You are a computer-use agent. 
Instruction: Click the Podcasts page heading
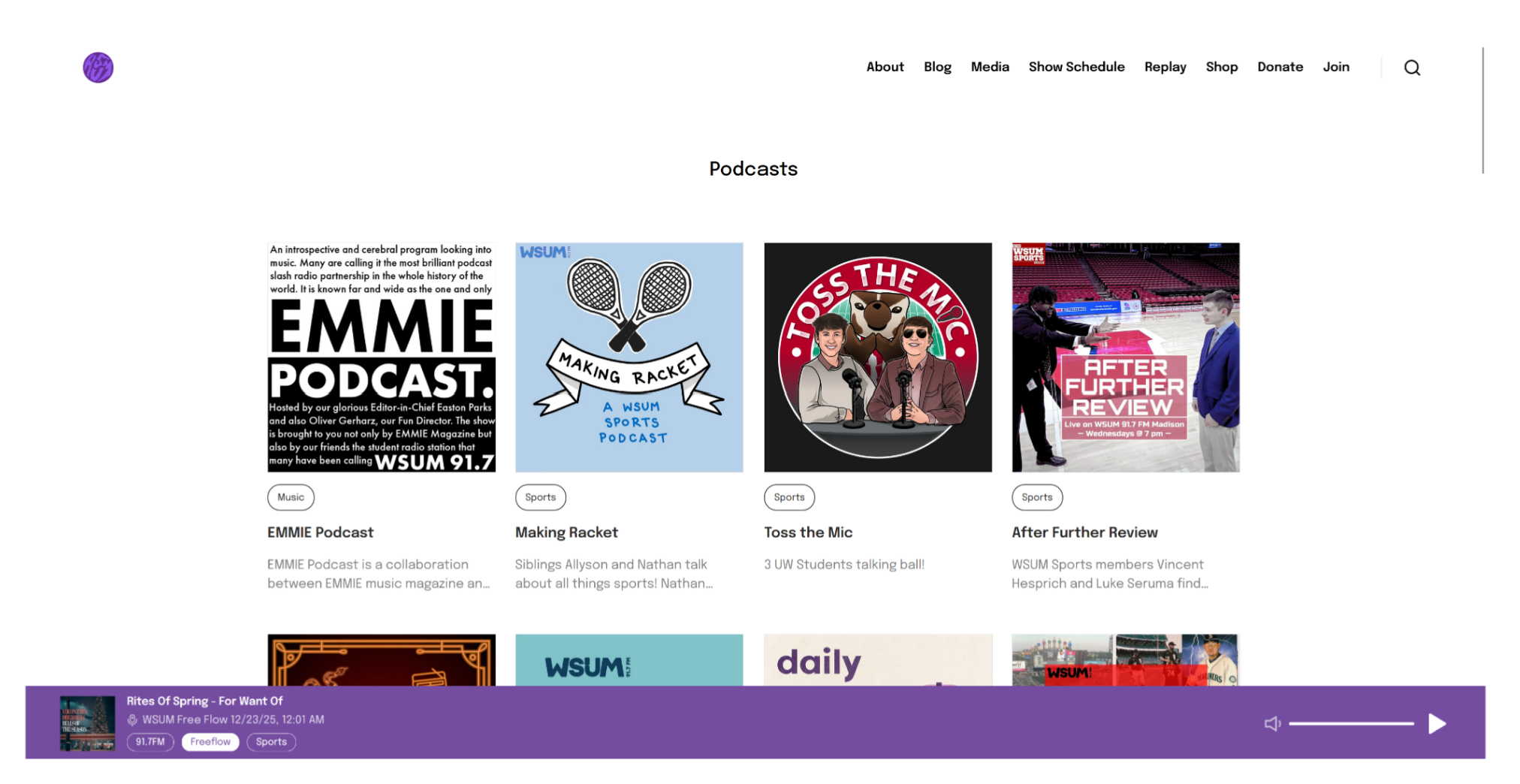(x=753, y=169)
